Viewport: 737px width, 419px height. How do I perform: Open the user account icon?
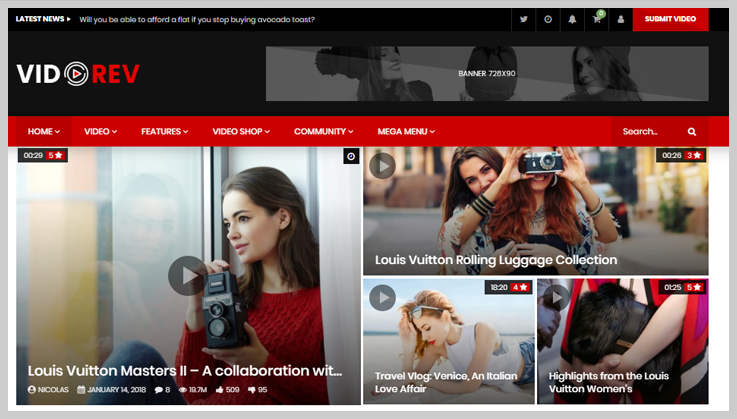click(621, 19)
